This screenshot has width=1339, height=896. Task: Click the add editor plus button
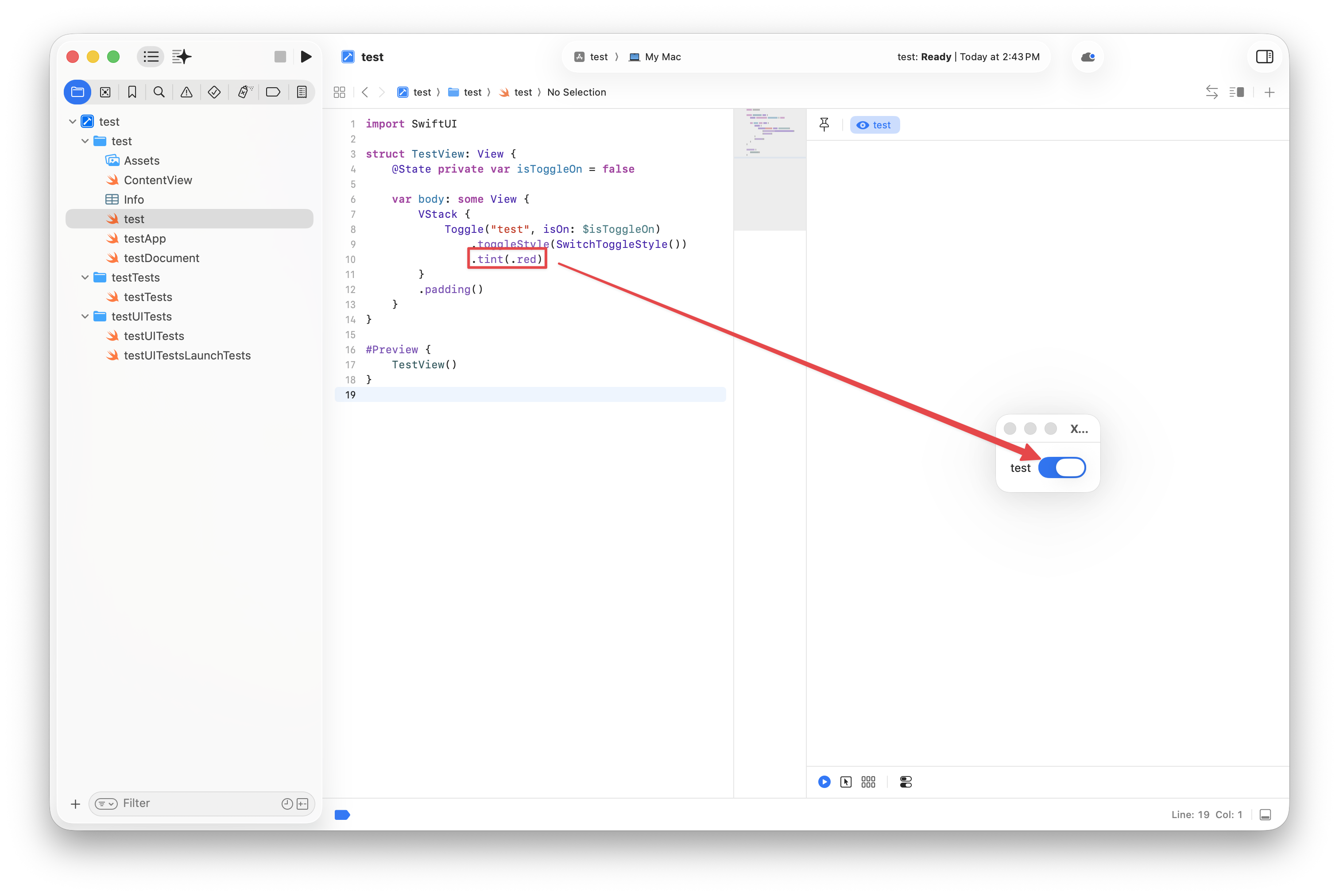click(x=1269, y=92)
